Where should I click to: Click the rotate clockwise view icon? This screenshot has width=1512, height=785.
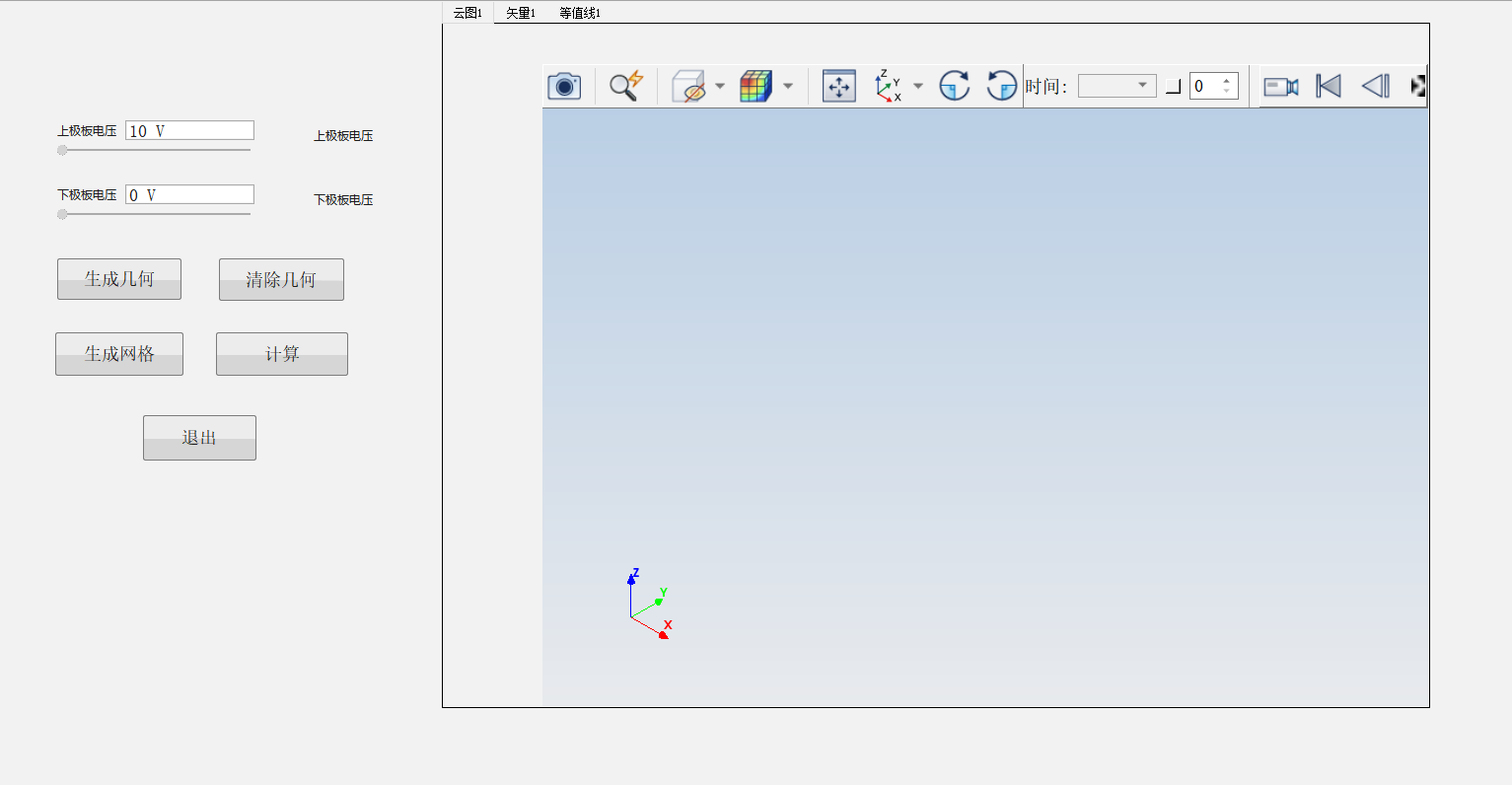[954, 86]
